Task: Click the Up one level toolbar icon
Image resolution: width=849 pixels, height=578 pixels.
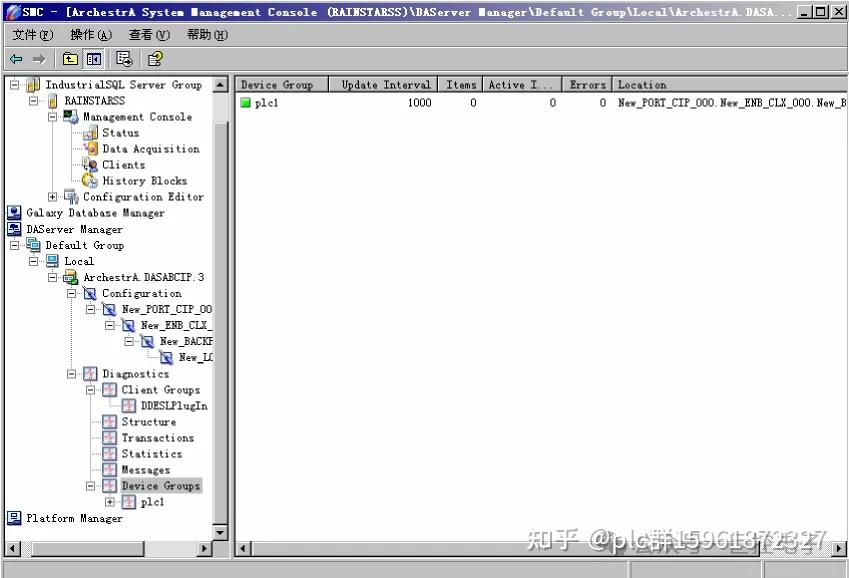Action: (x=70, y=59)
